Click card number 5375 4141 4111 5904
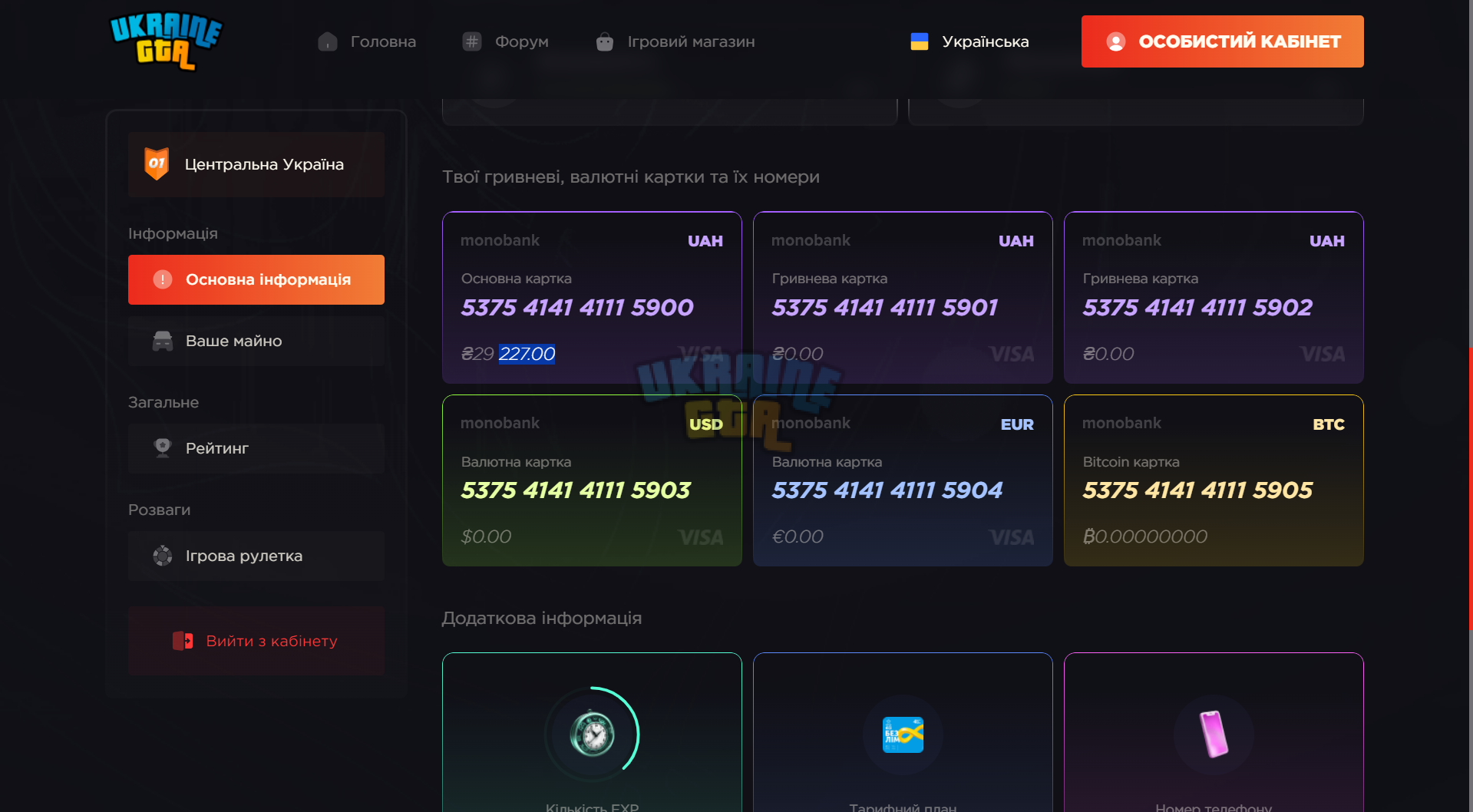Image resolution: width=1473 pixels, height=812 pixels. tap(887, 490)
